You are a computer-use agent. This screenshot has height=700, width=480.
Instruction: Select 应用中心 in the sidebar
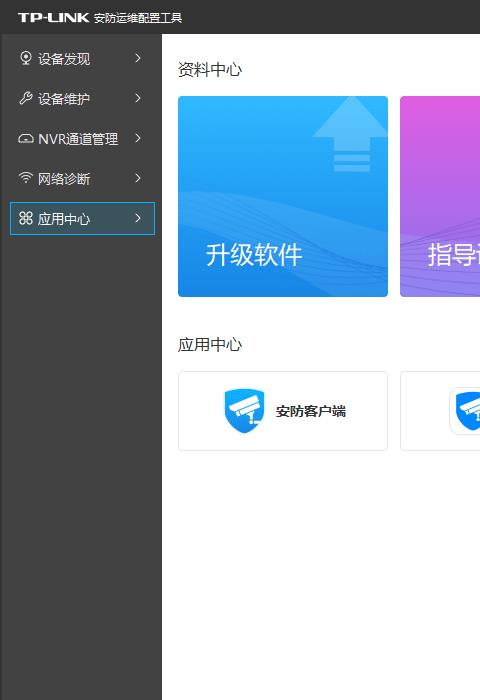[82, 218]
